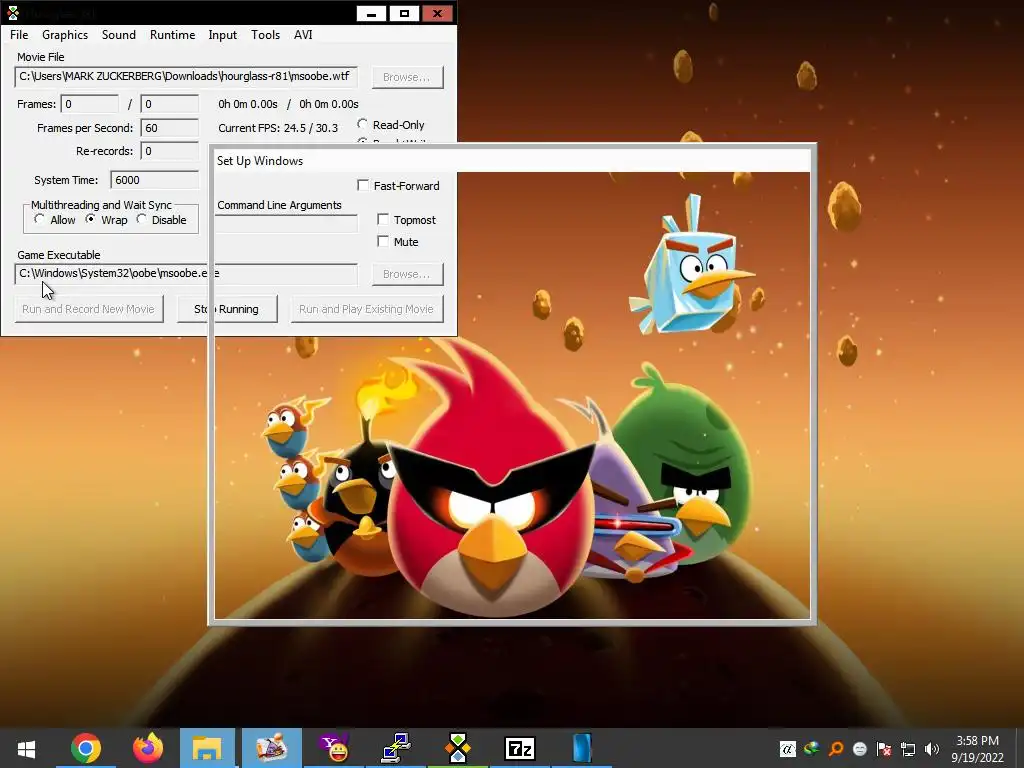This screenshot has height=768, width=1024.
Task: Click Browse next to Movie File
Action: (408, 77)
